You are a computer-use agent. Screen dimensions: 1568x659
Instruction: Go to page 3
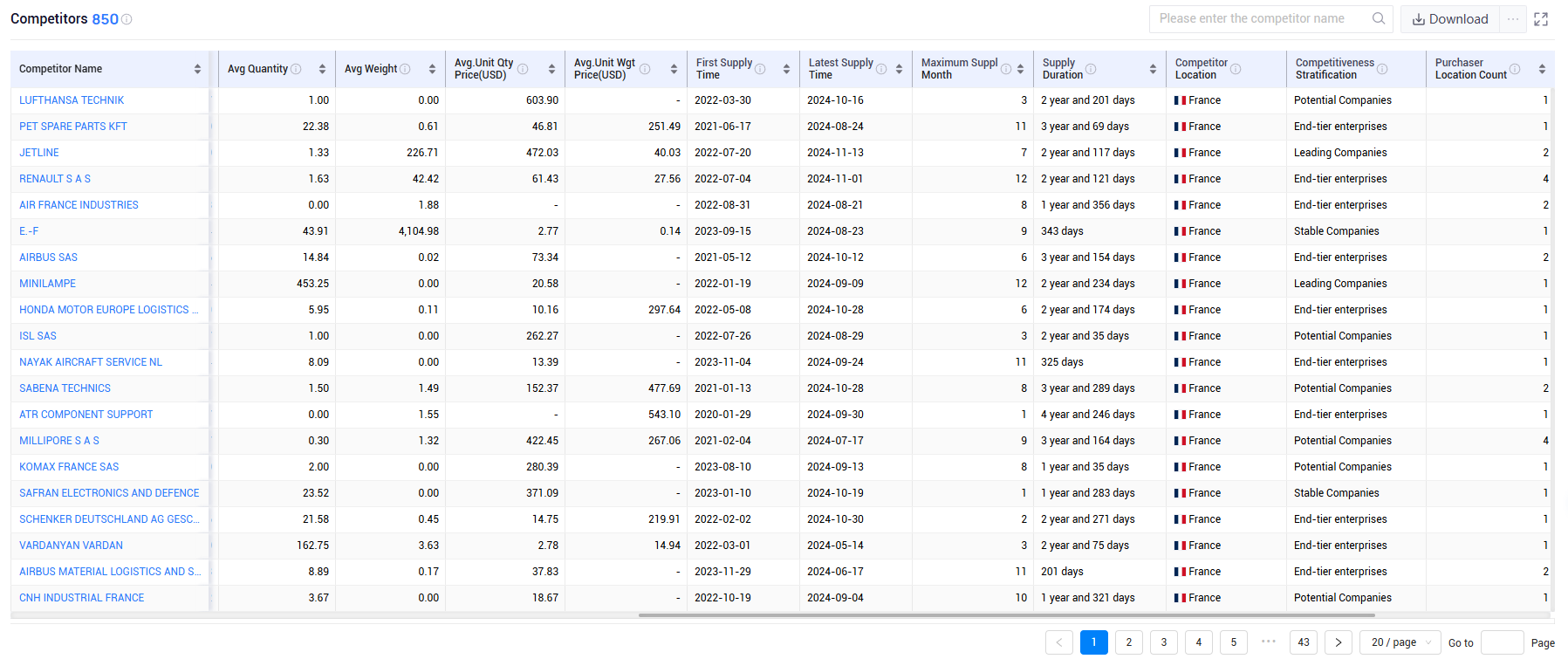click(x=1164, y=642)
